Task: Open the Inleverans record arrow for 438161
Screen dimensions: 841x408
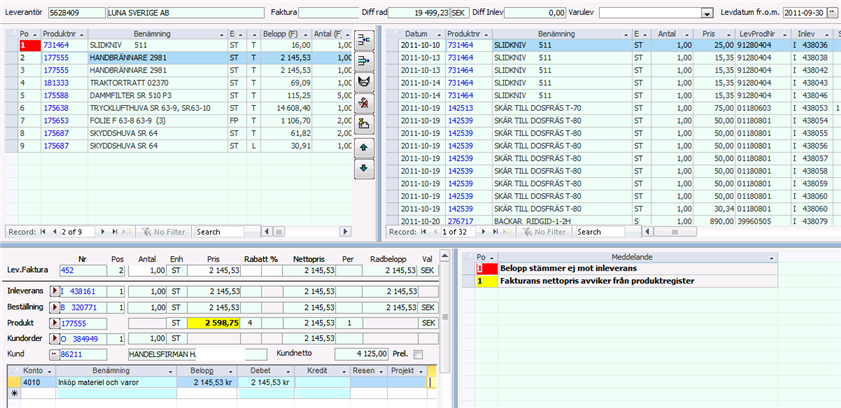Action: pyautogui.click(x=55, y=289)
